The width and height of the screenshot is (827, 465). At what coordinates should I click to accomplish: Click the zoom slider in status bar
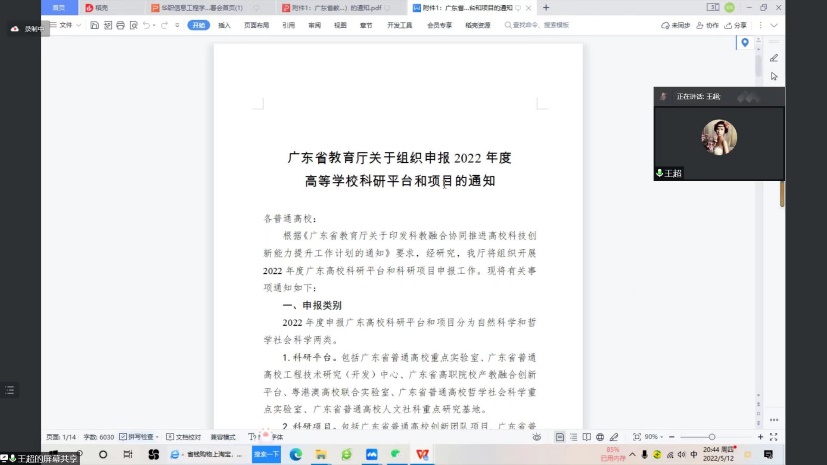coord(712,437)
